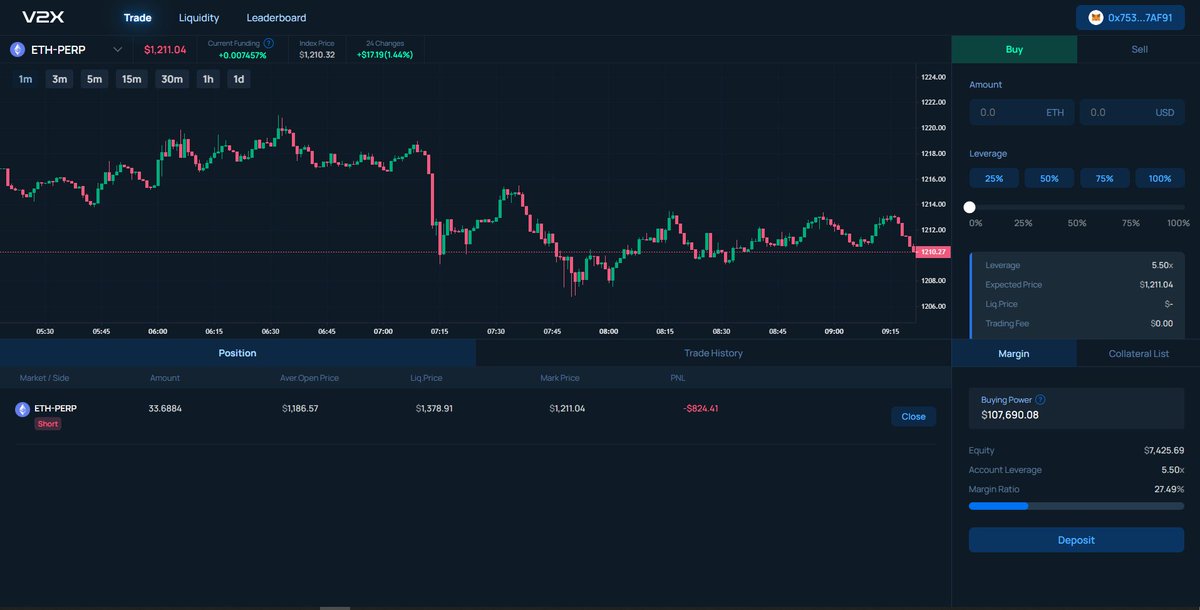
Task: Click the leverage slider handle
Action: 969,207
